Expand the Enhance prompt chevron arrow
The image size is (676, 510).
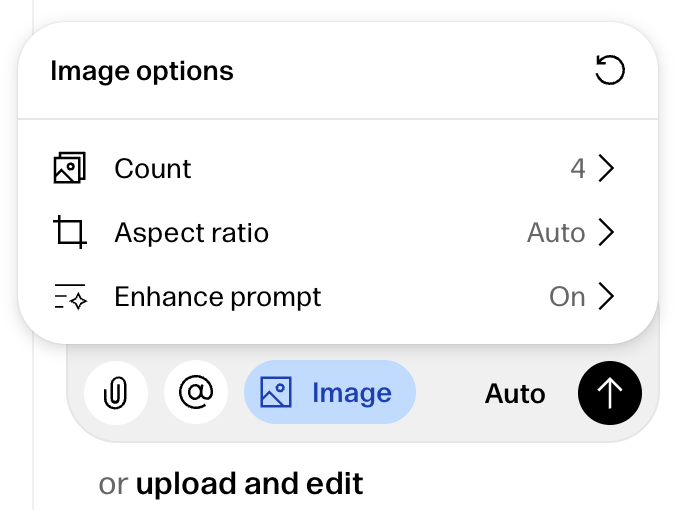coord(605,297)
